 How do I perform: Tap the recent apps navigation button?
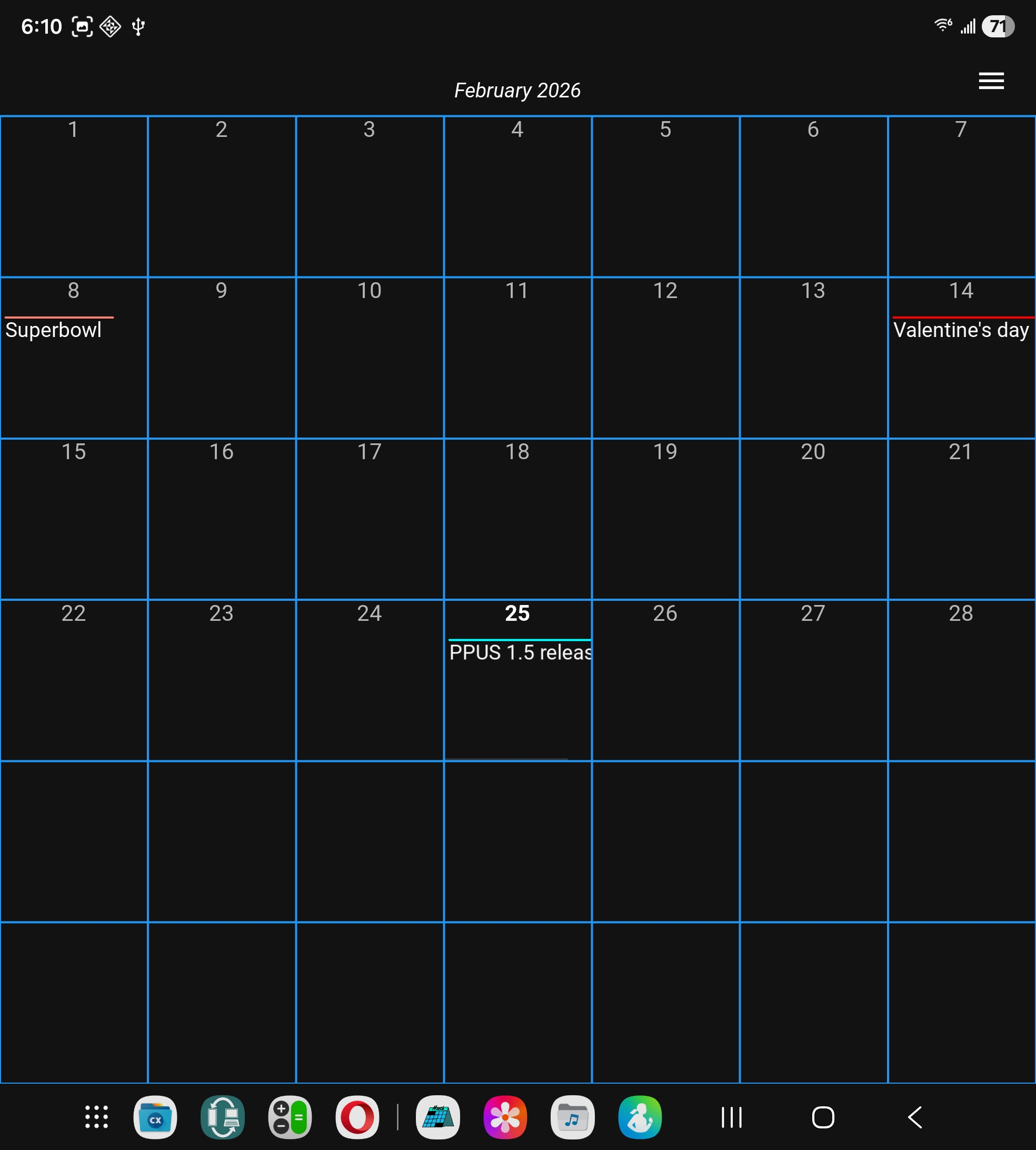click(x=731, y=1117)
